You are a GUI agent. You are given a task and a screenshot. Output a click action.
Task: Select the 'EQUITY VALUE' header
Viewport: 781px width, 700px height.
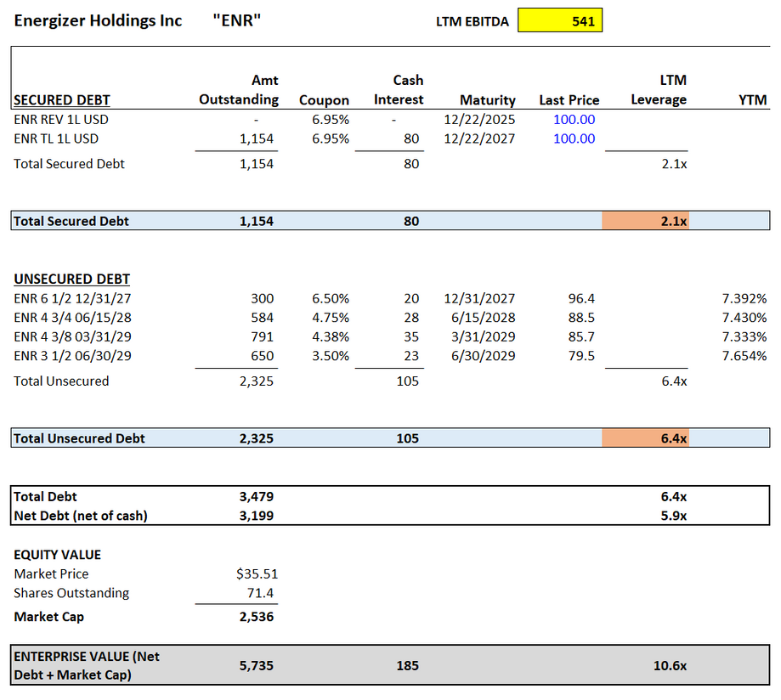[57, 555]
